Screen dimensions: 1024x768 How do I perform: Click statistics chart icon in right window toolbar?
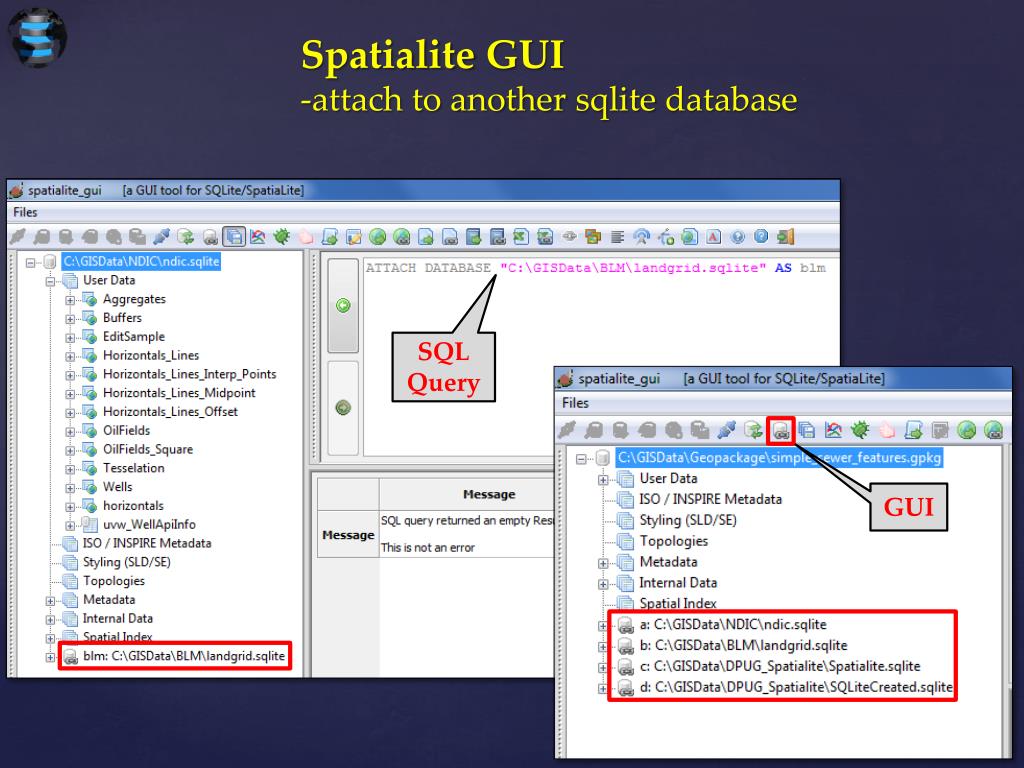833,430
